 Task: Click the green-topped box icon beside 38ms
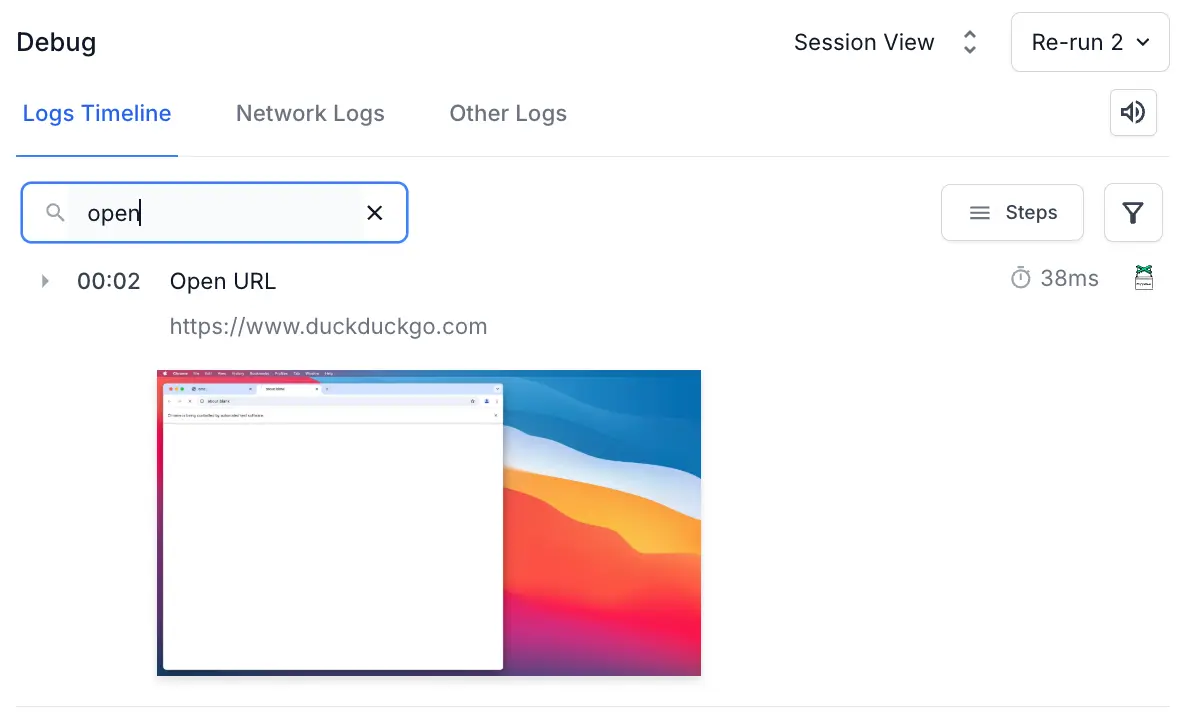click(1144, 278)
